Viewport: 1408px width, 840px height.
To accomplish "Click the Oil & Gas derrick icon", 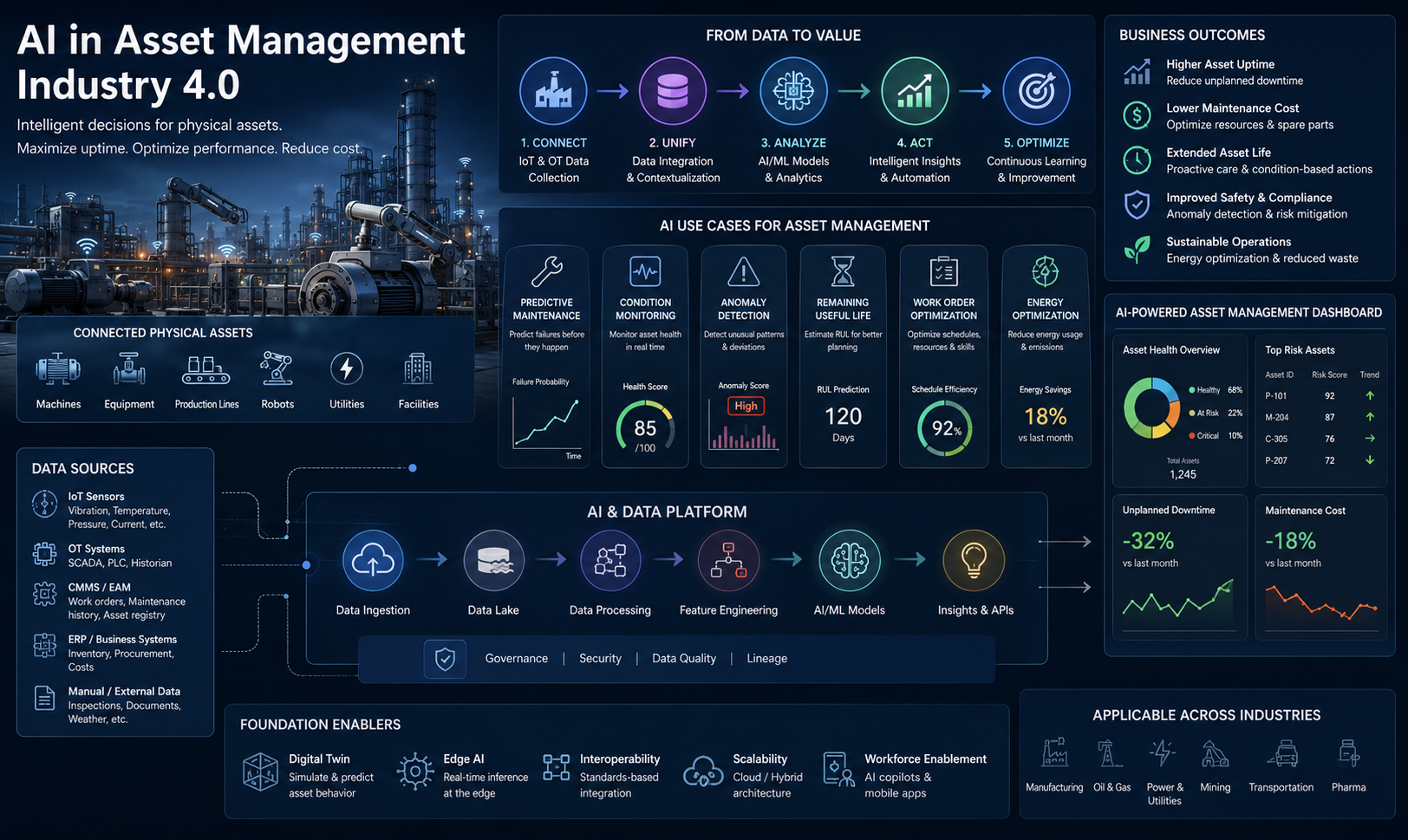I will (x=1106, y=753).
